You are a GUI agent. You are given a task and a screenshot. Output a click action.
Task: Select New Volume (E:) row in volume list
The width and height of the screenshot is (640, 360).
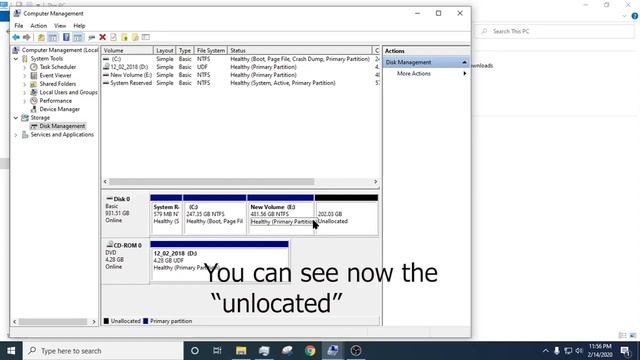click(240, 75)
